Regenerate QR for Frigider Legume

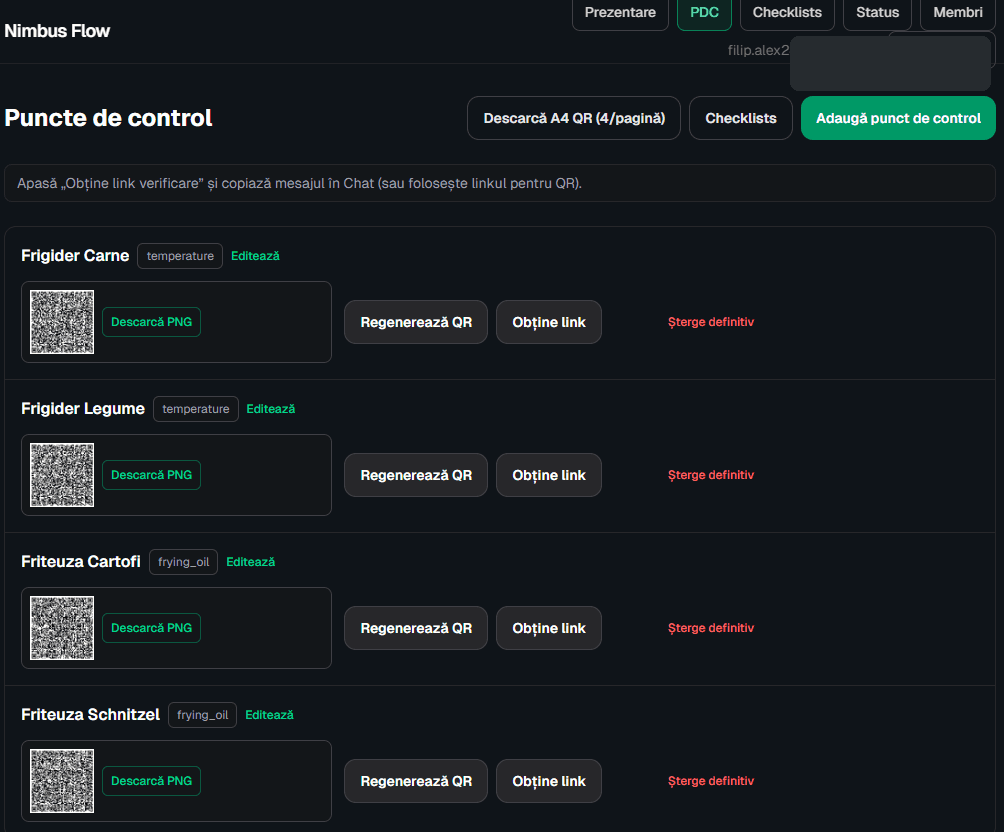coord(416,475)
